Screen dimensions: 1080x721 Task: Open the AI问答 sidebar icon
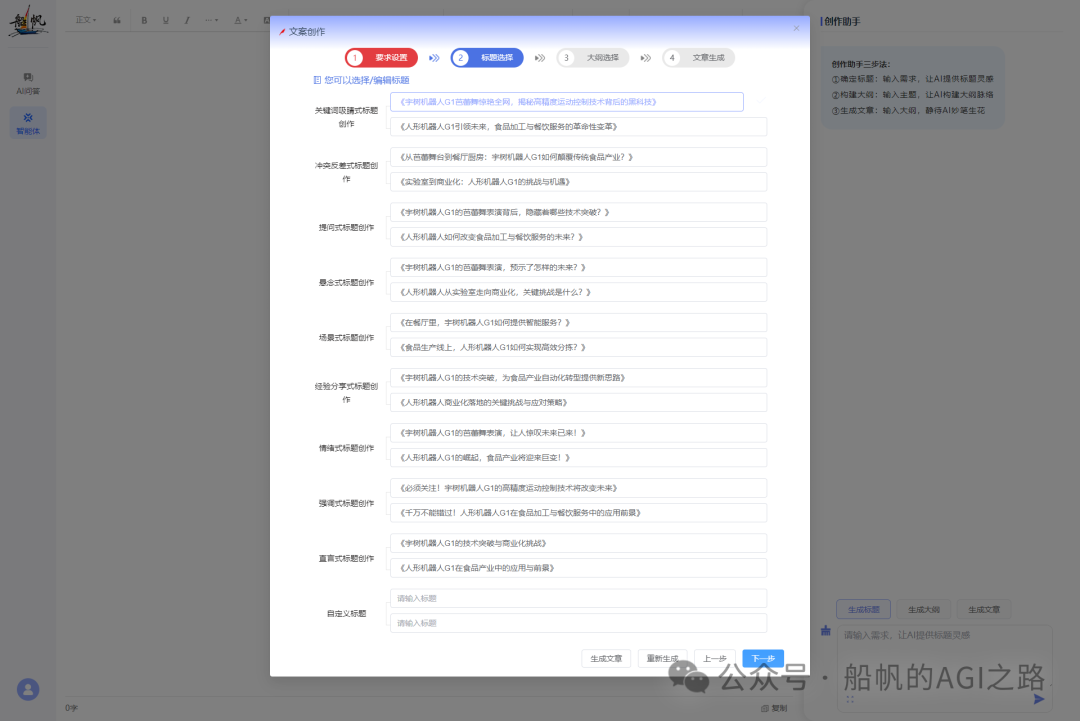[x=28, y=83]
